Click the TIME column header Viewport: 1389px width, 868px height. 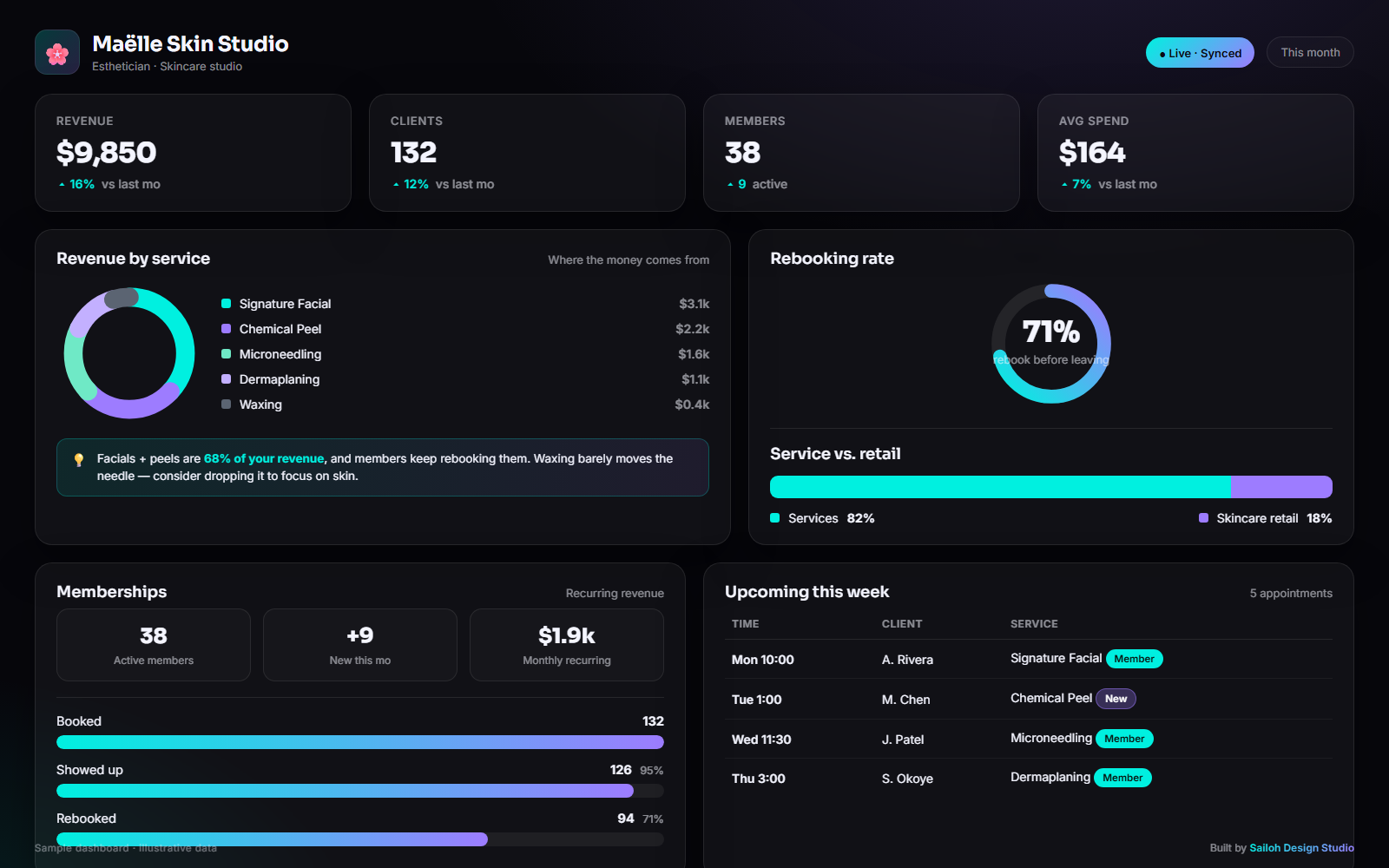[746, 624]
